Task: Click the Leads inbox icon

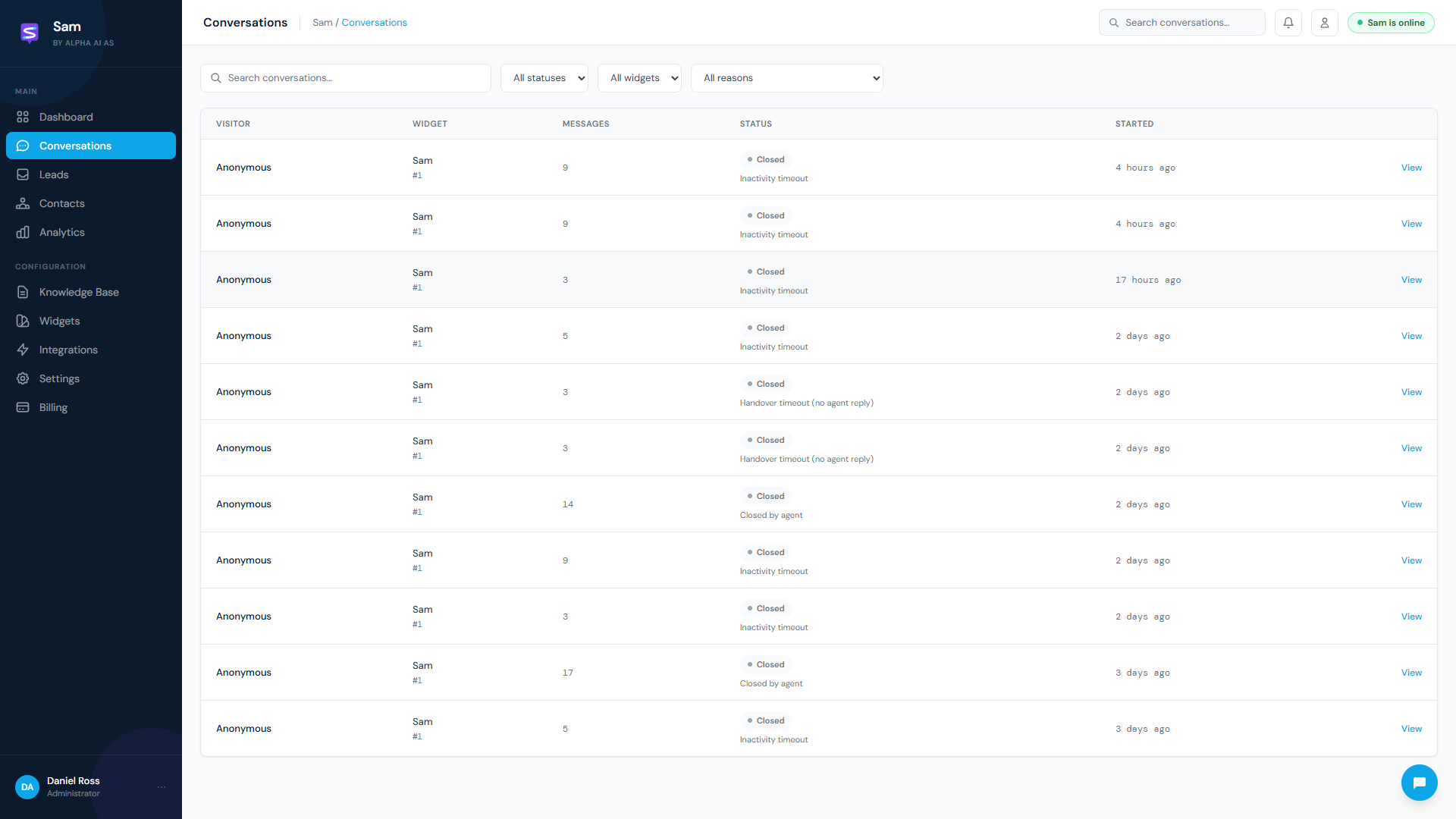Action: [x=23, y=174]
